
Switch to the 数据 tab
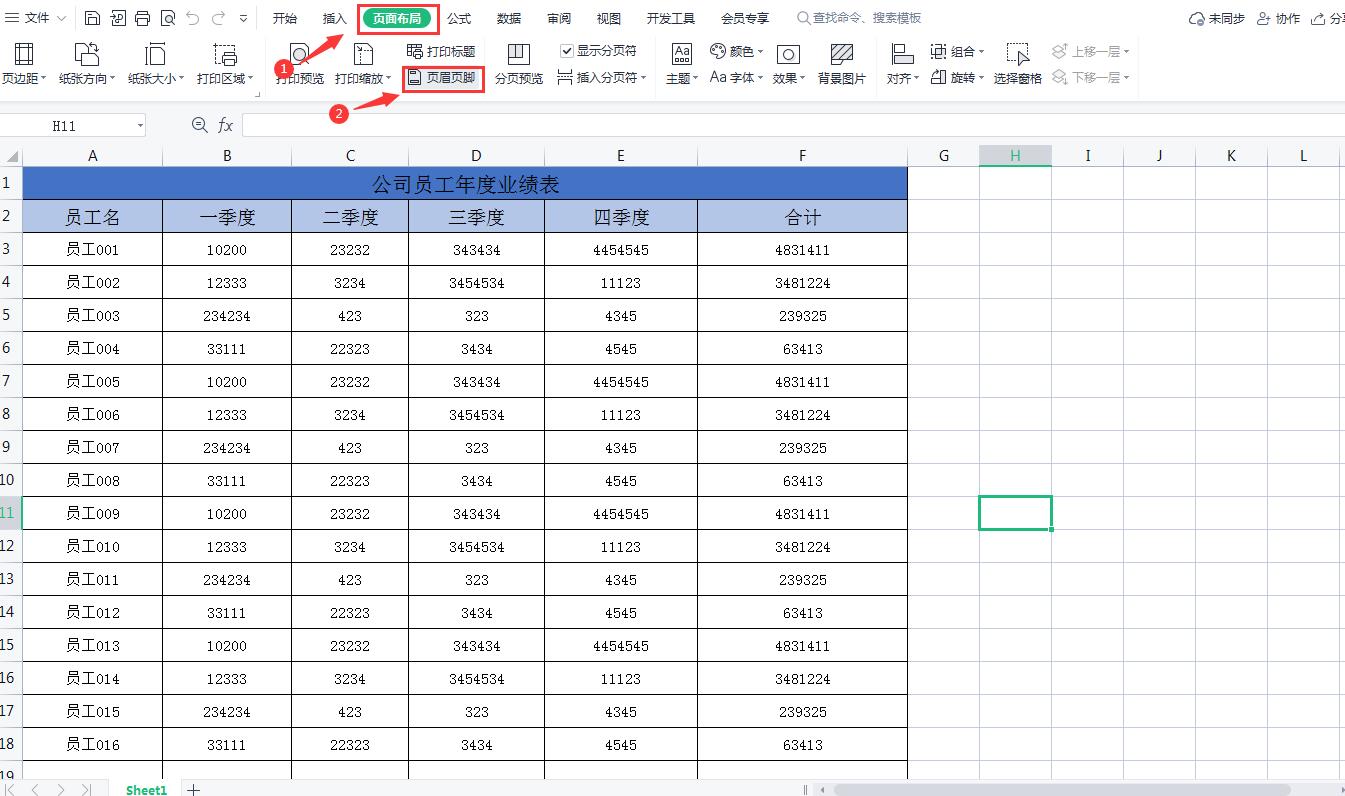pos(509,18)
